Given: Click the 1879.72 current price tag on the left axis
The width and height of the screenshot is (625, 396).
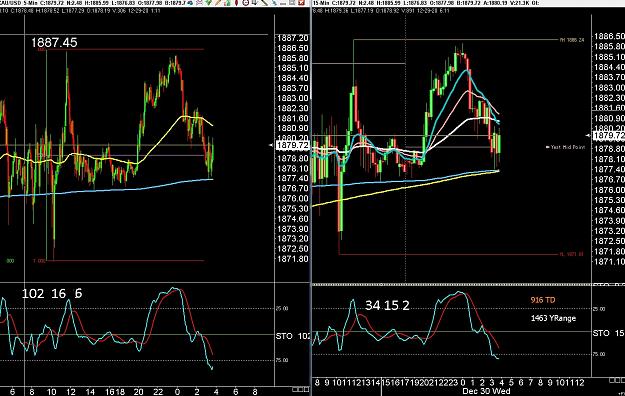Looking at the screenshot, I should pyautogui.click(x=292, y=145).
